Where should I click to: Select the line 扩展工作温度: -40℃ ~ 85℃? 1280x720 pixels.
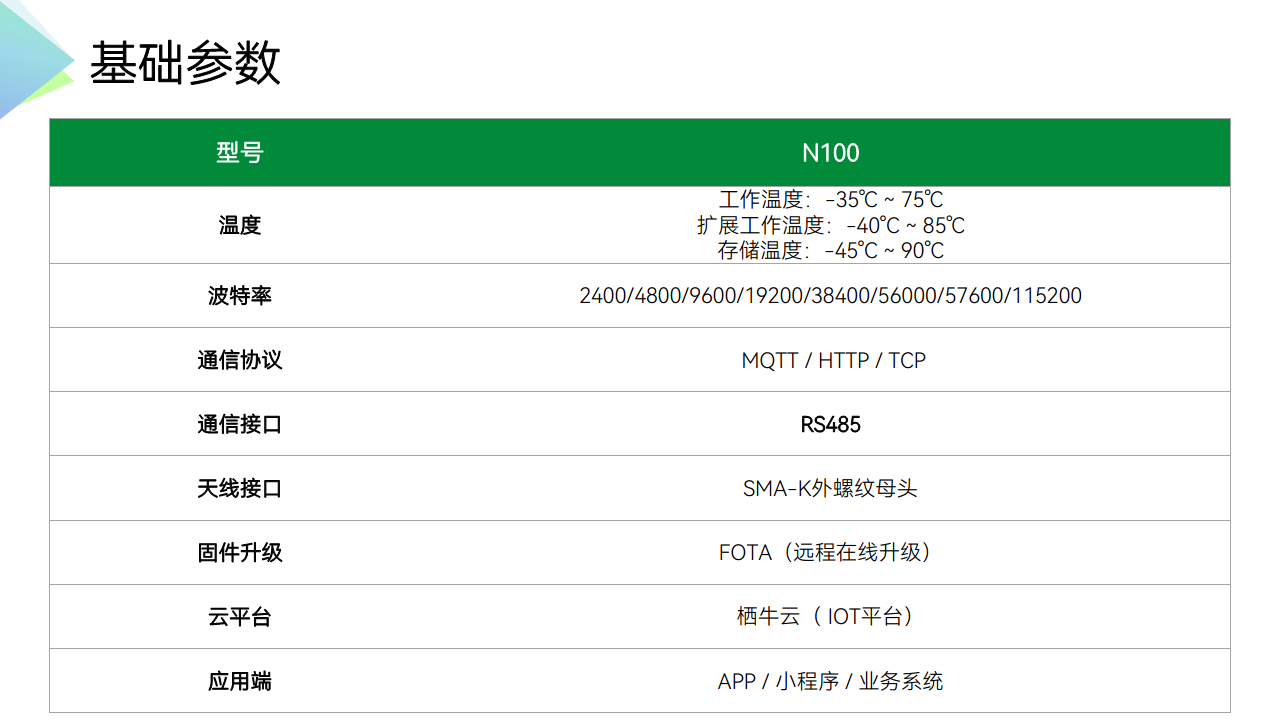coord(830,225)
